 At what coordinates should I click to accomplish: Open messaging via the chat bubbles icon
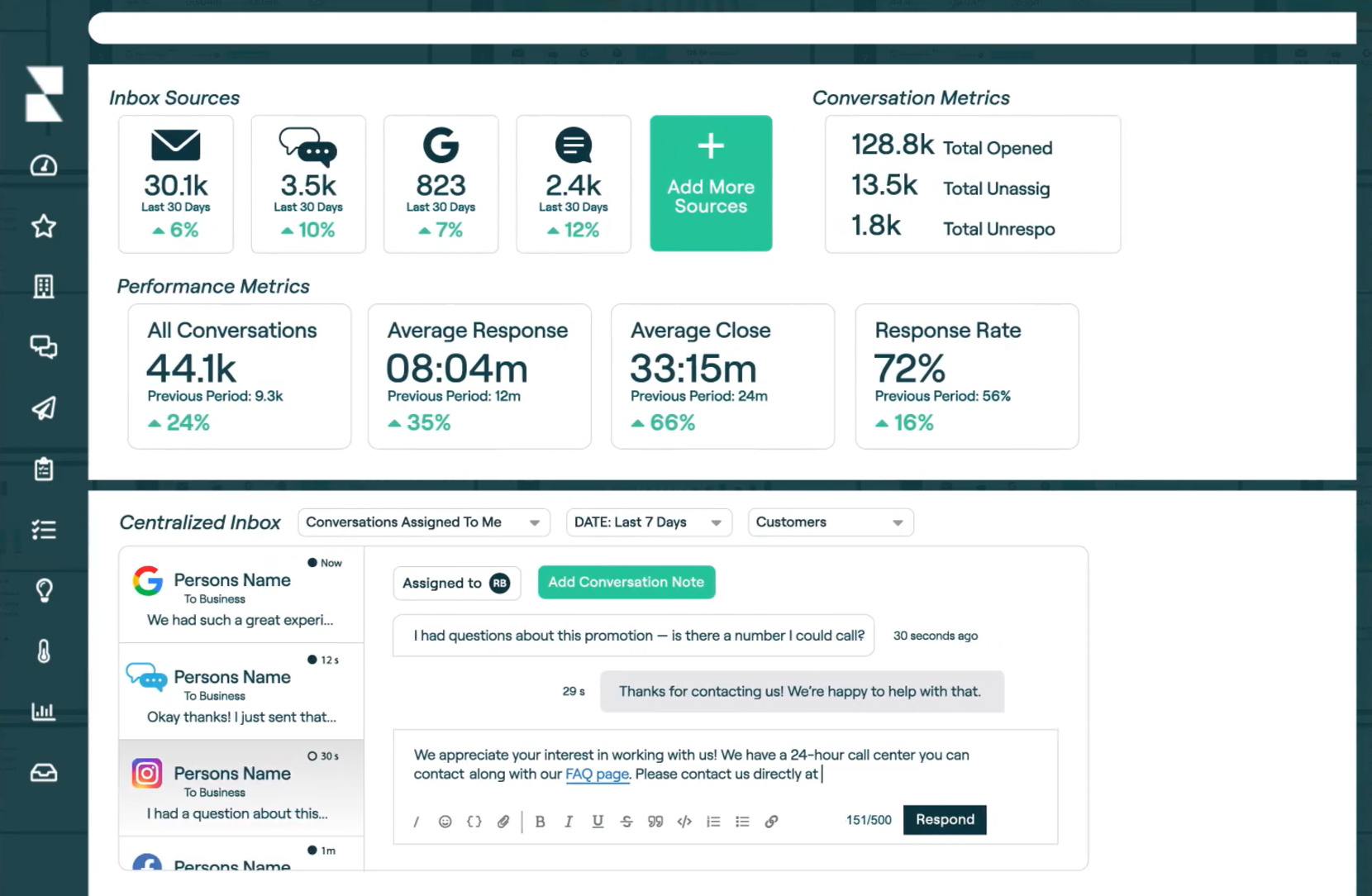[x=44, y=347]
